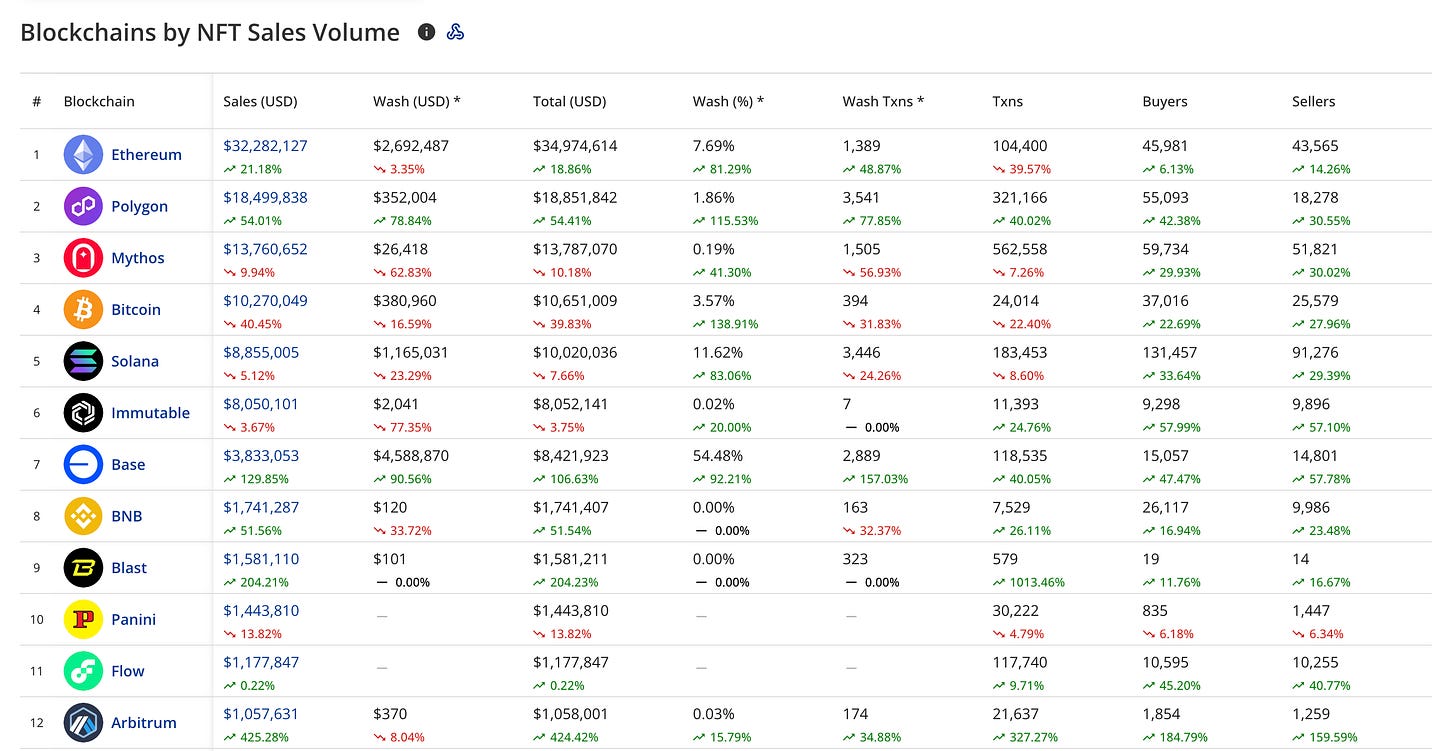The image size is (1456, 751).
Task: Open the Solana blockchain link
Action: (x=135, y=361)
